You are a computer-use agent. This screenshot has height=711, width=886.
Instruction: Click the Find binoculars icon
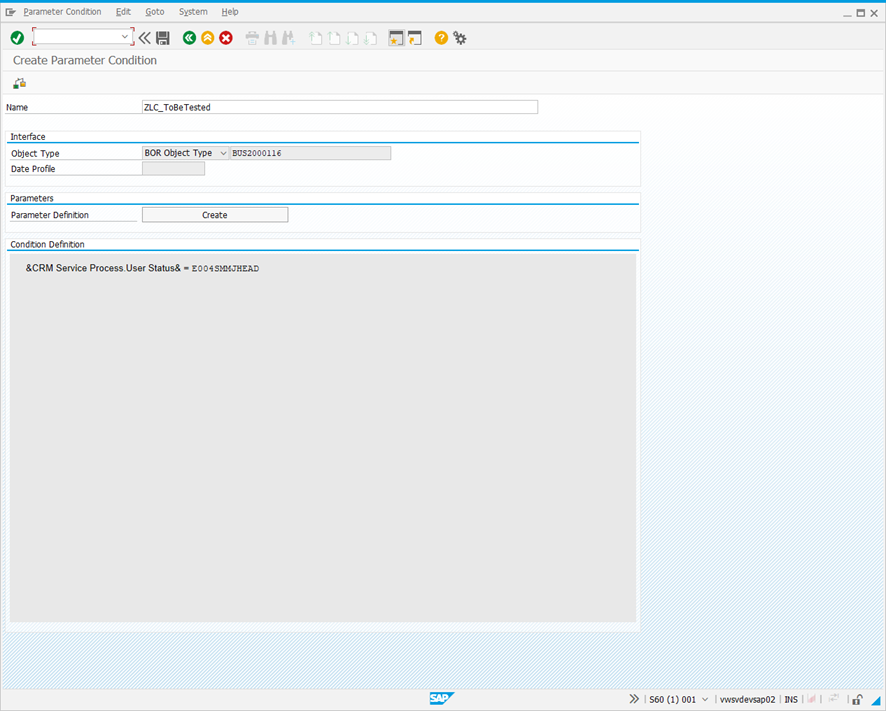coord(270,38)
